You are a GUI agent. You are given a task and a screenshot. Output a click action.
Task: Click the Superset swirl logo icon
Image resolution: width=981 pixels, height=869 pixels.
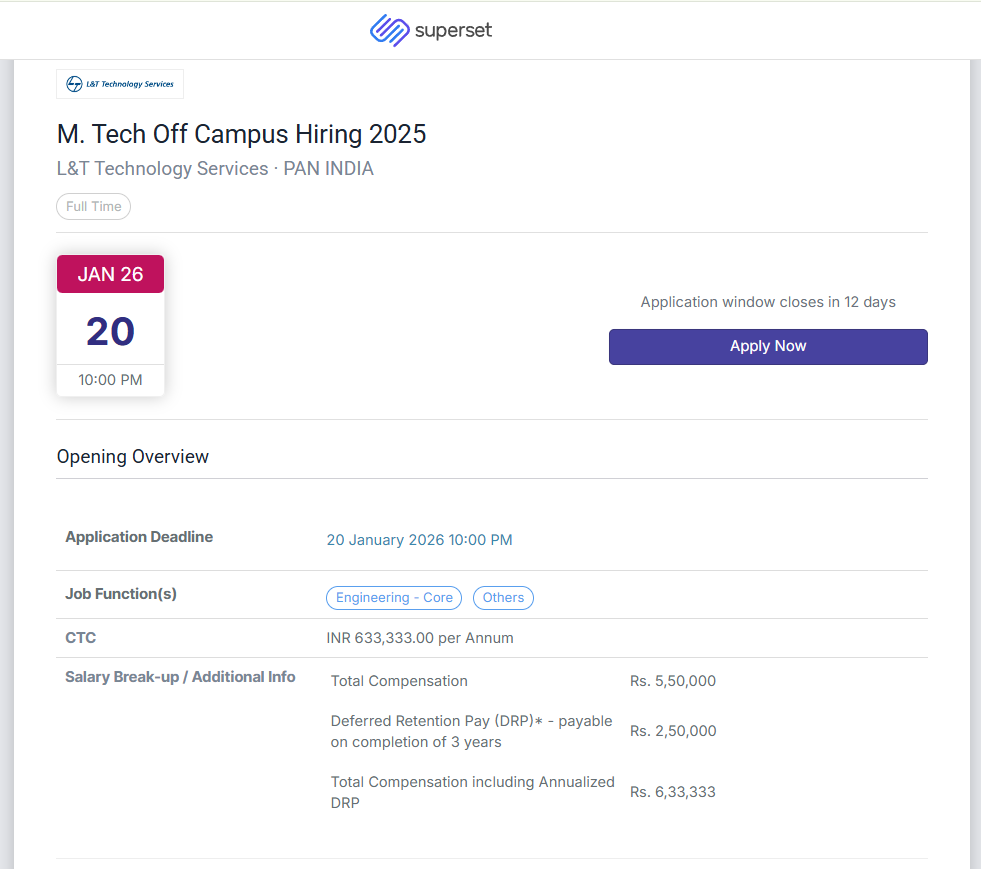click(389, 30)
